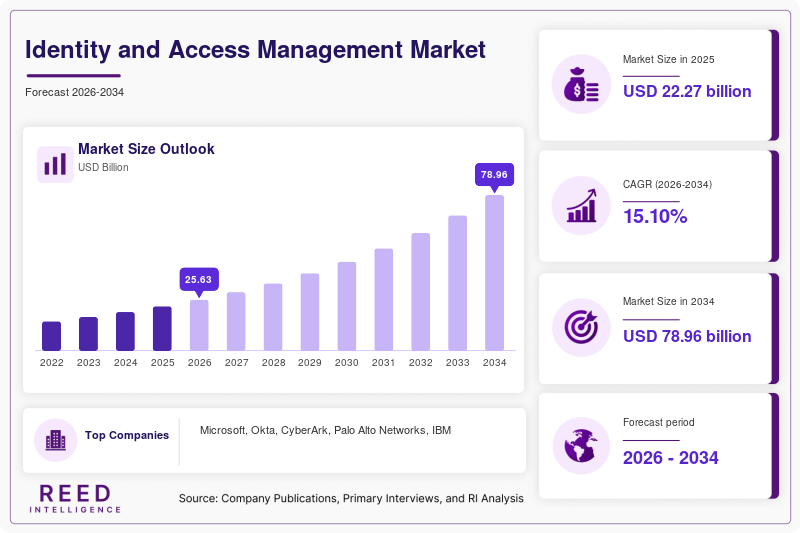Viewport: 800px width, 533px height.
Task: Click the Forecast period label
Action: 659,422
